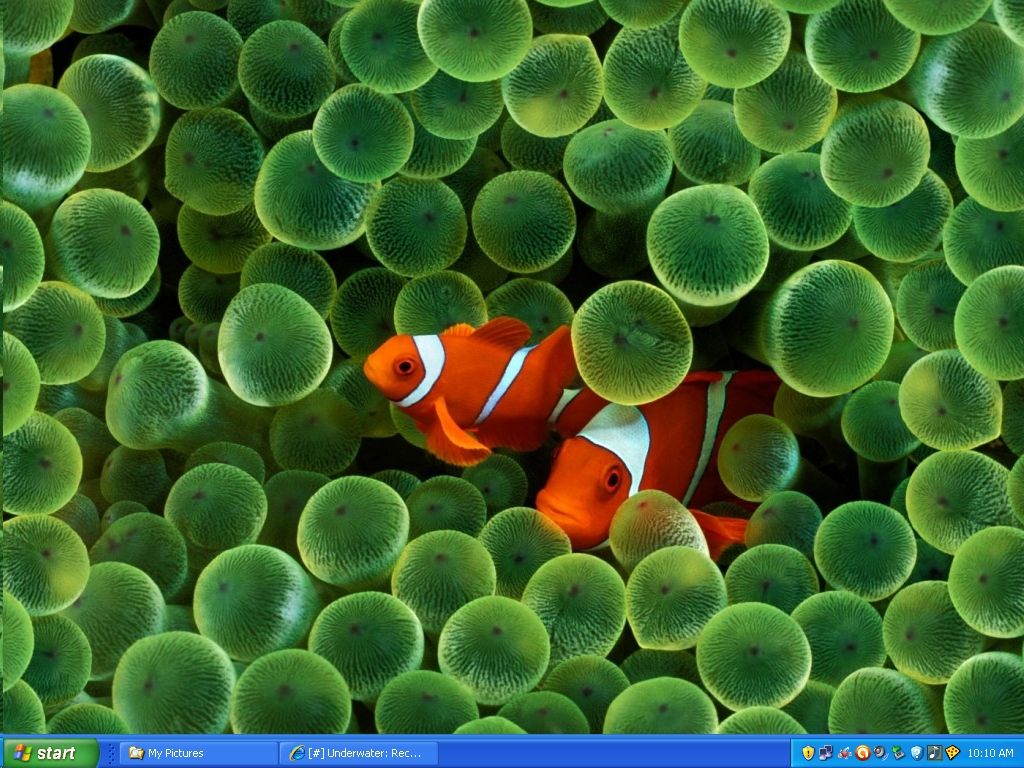Screen dimensions: 1024x768
Task: Open the network connection monitors tray icon
Action: click(x=826, y=753)
